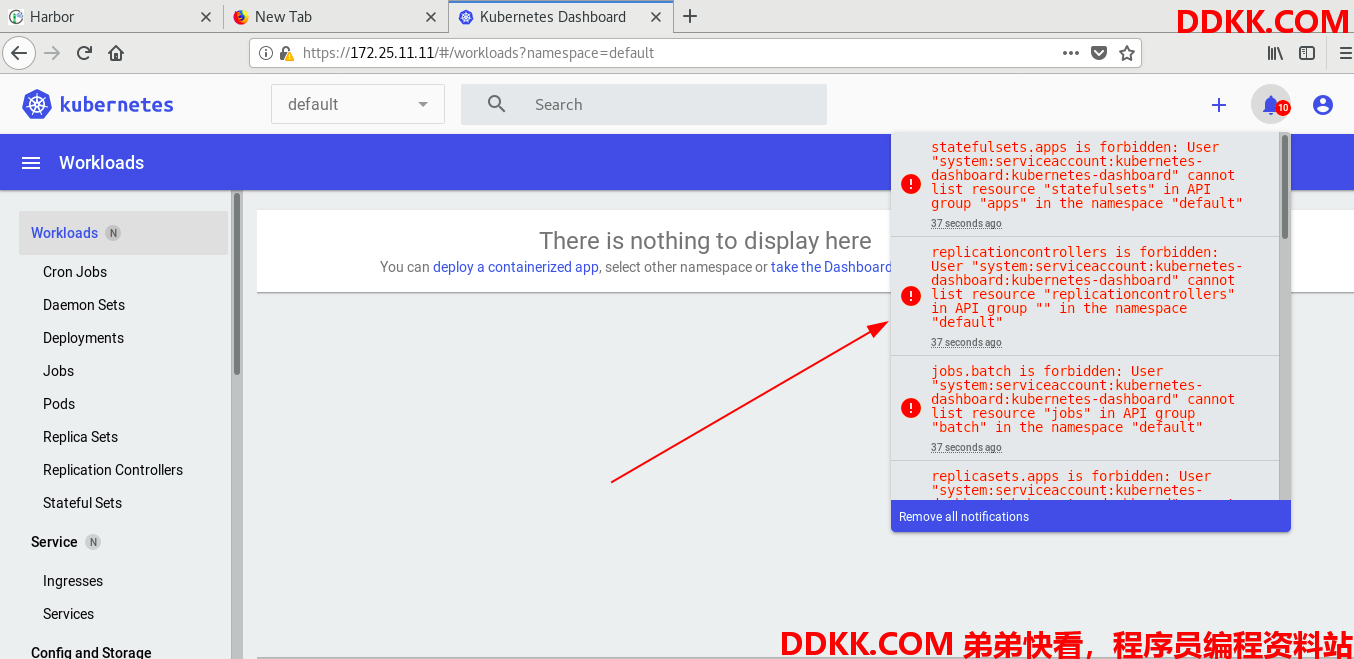The height and width of the screenshot is (659, 1354).
Task: Click error icon of replicationcontrollers notification
Action: [x=911, y=296]
